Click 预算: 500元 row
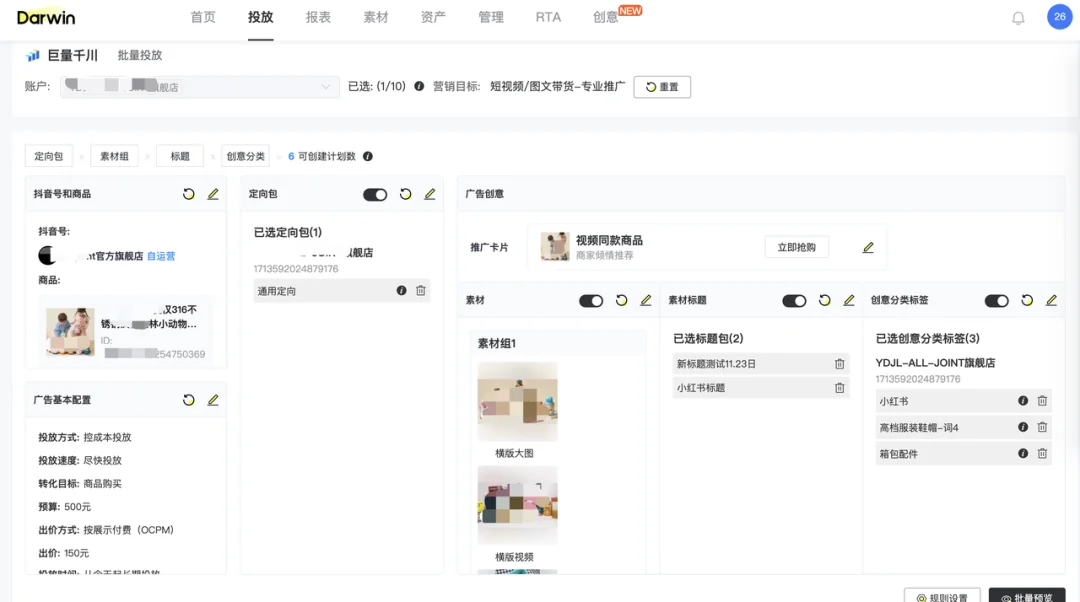1080x602 pixels. coord(65,507)
